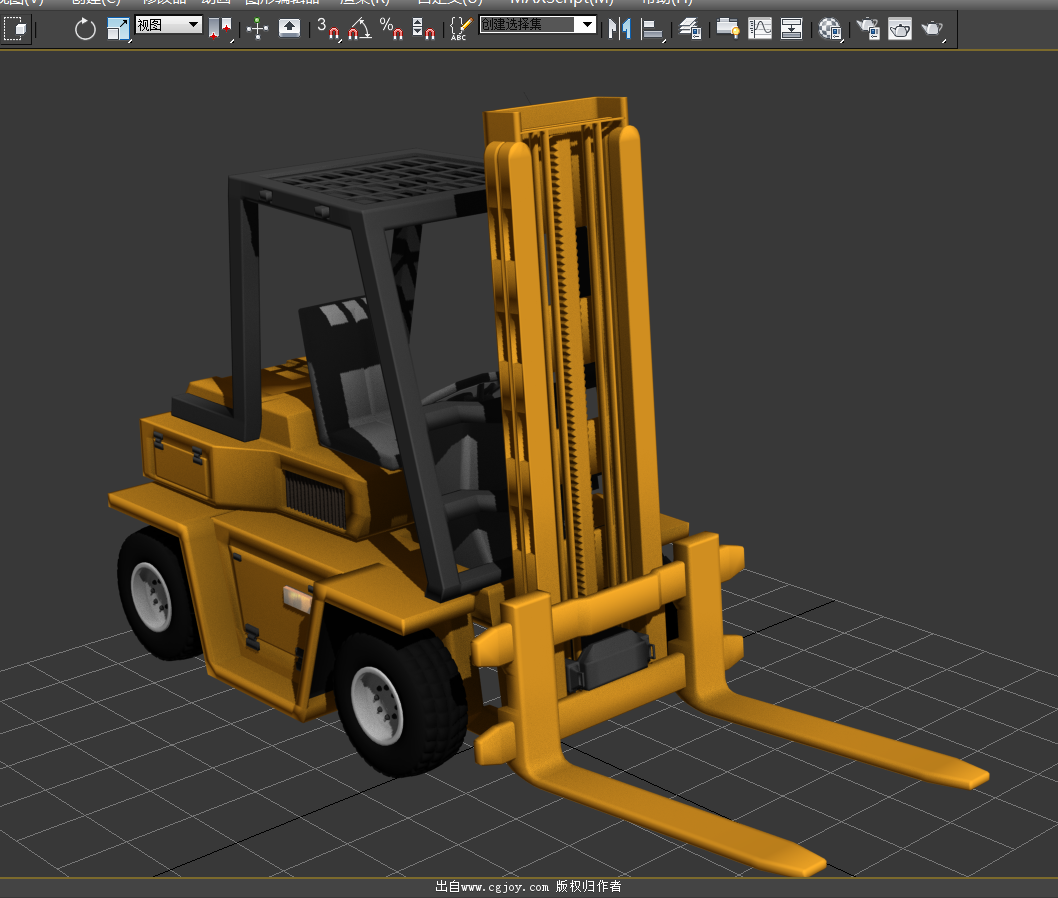The height and width of the screenshot is (898, 1058).
Task: Select the Rotate tool
Action: [x=85, y=28]
